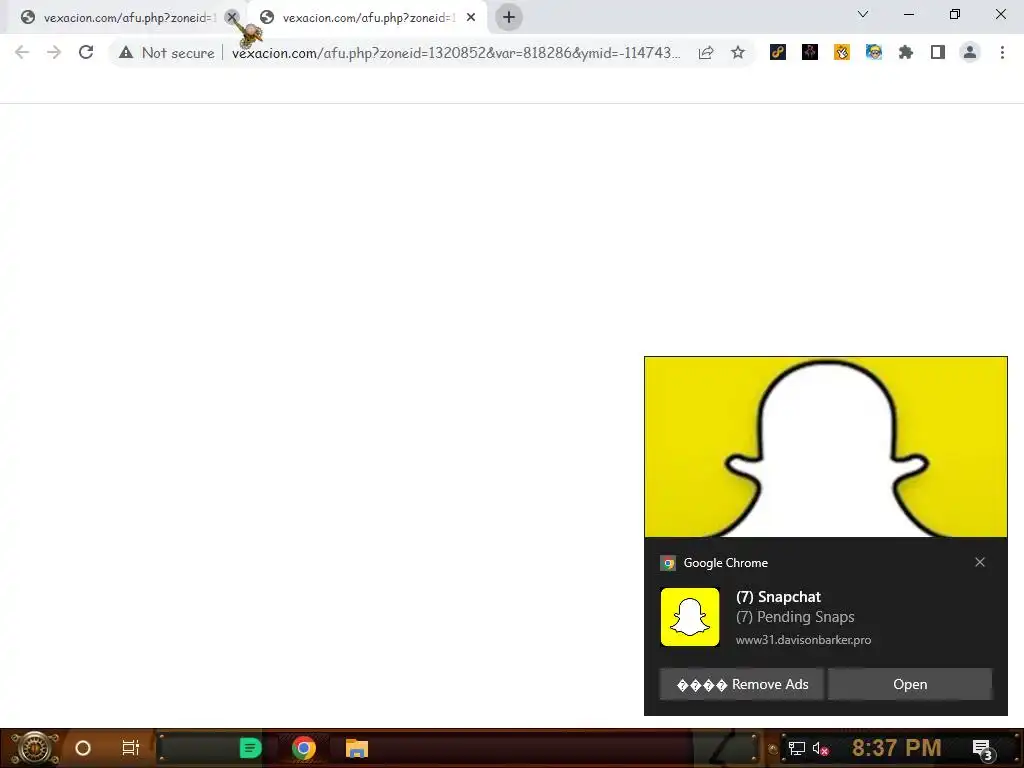Dismiss the Google Chrome notification
Screen dimensions: 1024x768
click(980, 562)
